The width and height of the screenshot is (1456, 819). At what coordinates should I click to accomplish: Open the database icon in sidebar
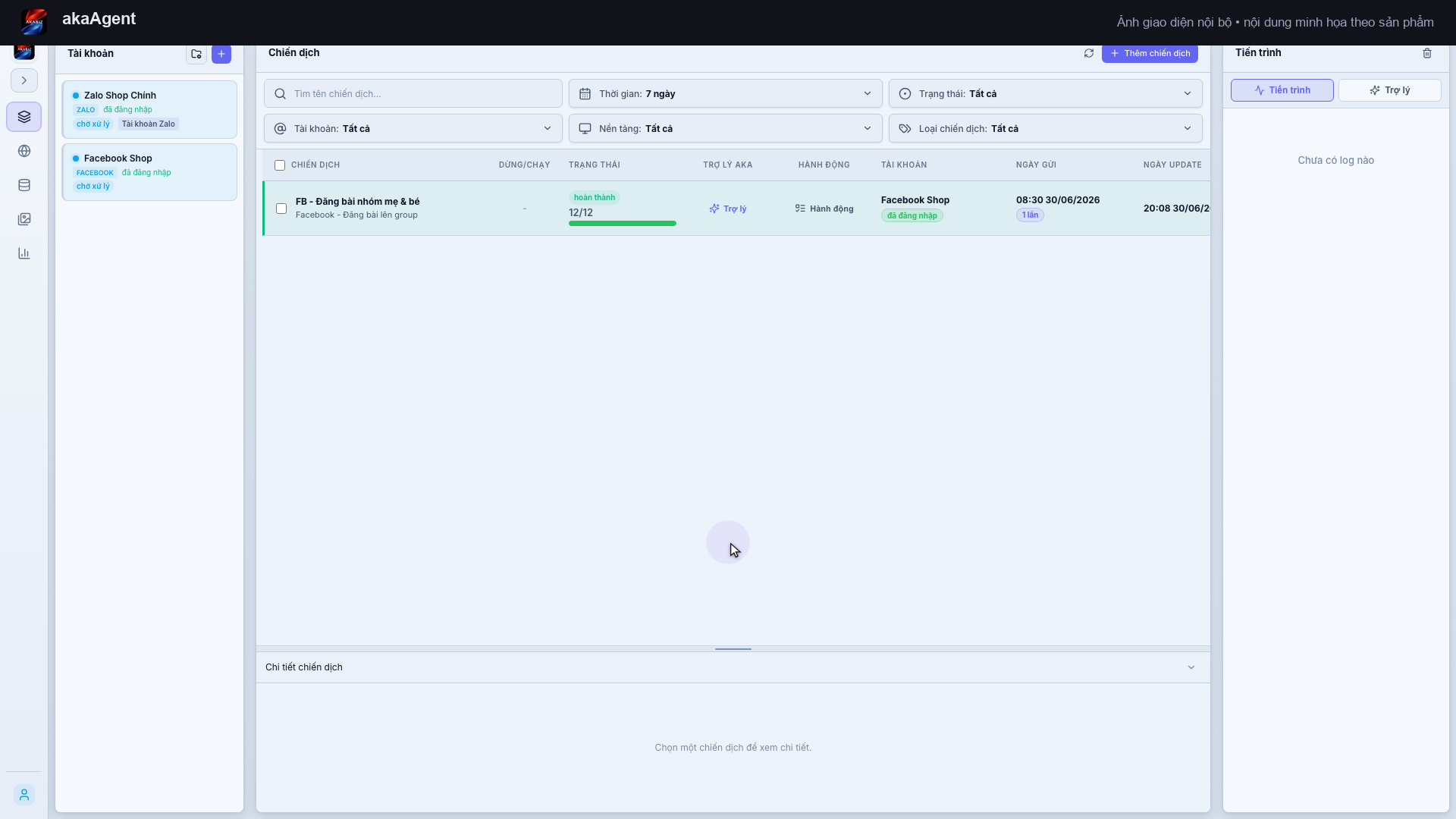pyautogui.click(x=24, y=185)
